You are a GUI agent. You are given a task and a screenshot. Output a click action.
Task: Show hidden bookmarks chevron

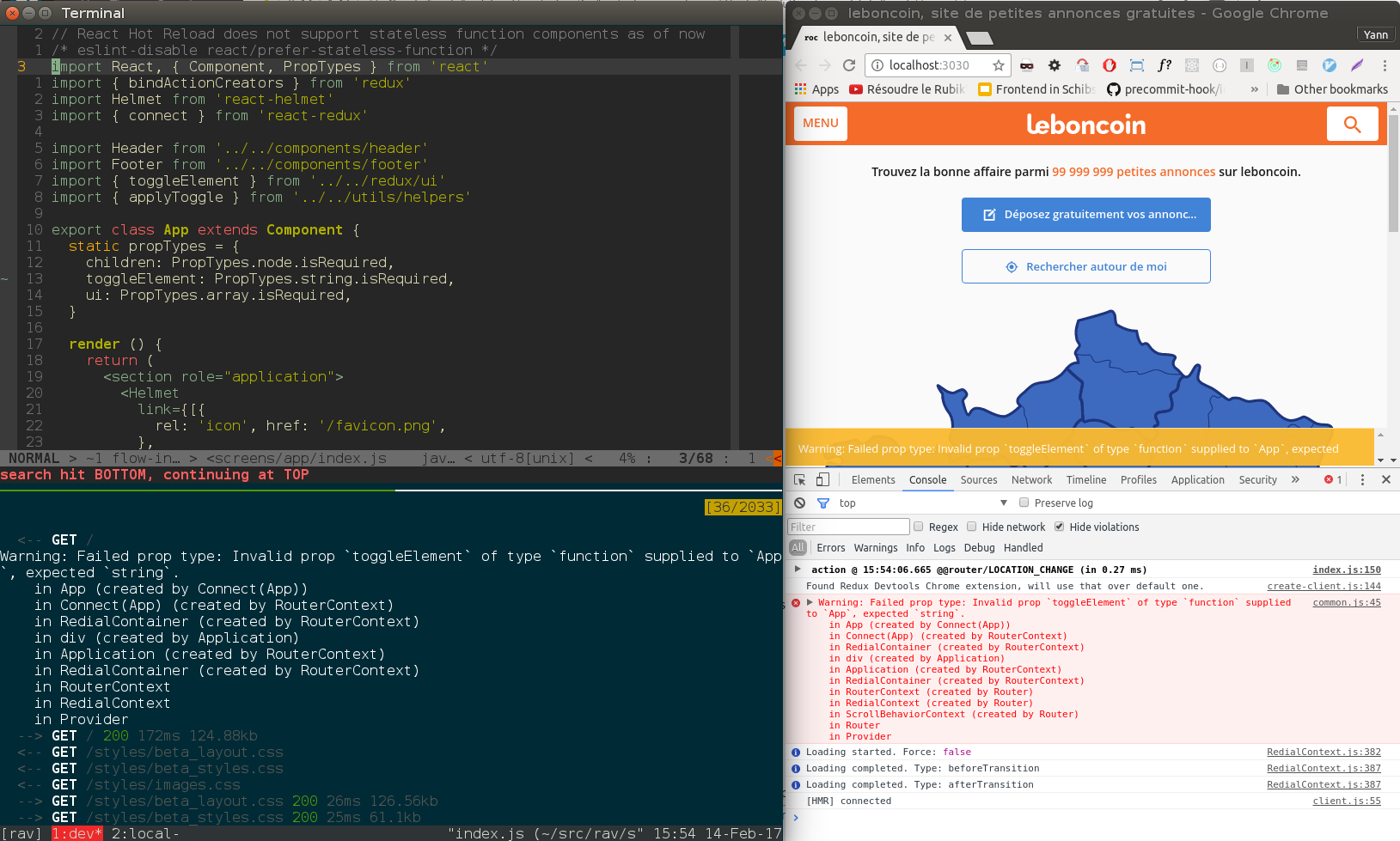1255,89
